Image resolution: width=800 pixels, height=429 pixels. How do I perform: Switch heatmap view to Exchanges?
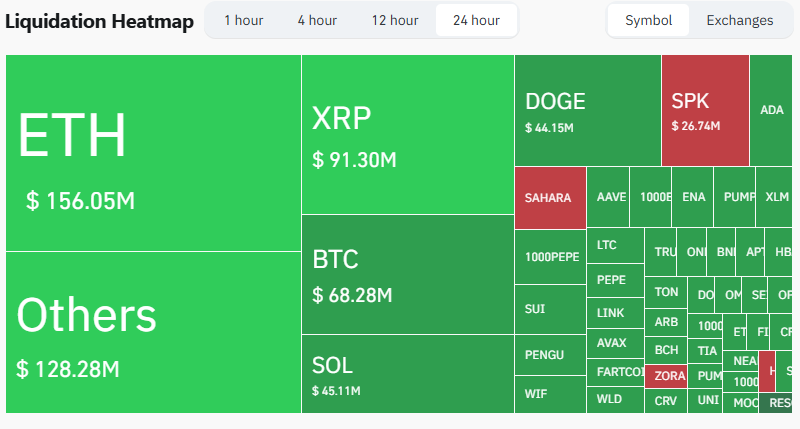coord(739,20)
